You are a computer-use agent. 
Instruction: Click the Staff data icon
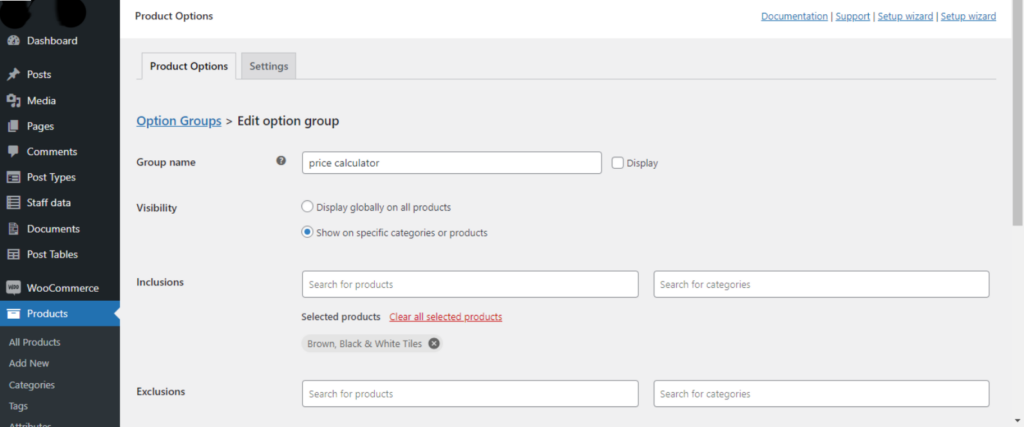[13, 202]
